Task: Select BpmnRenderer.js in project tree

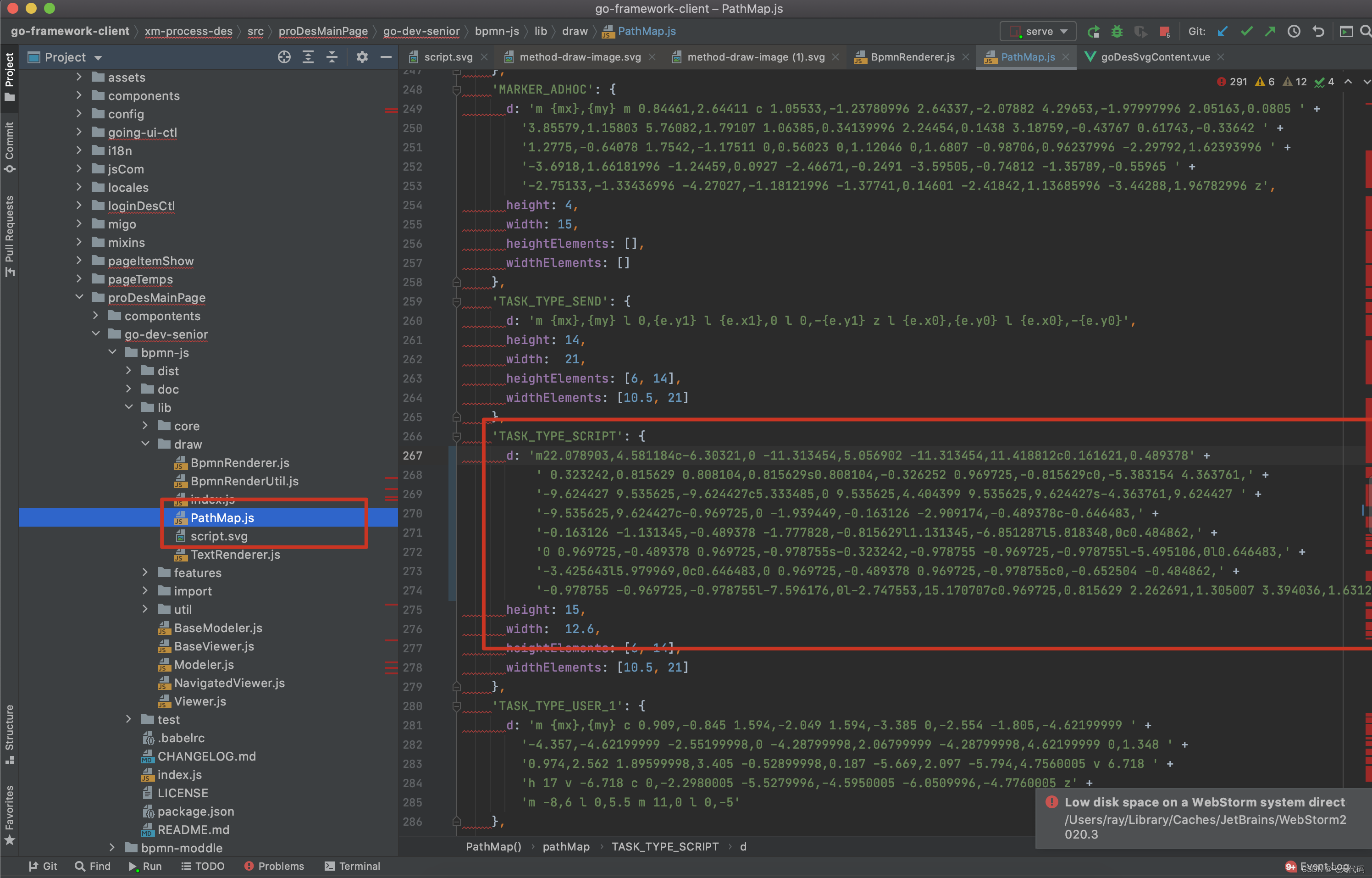Action: (x=239, y=462)
